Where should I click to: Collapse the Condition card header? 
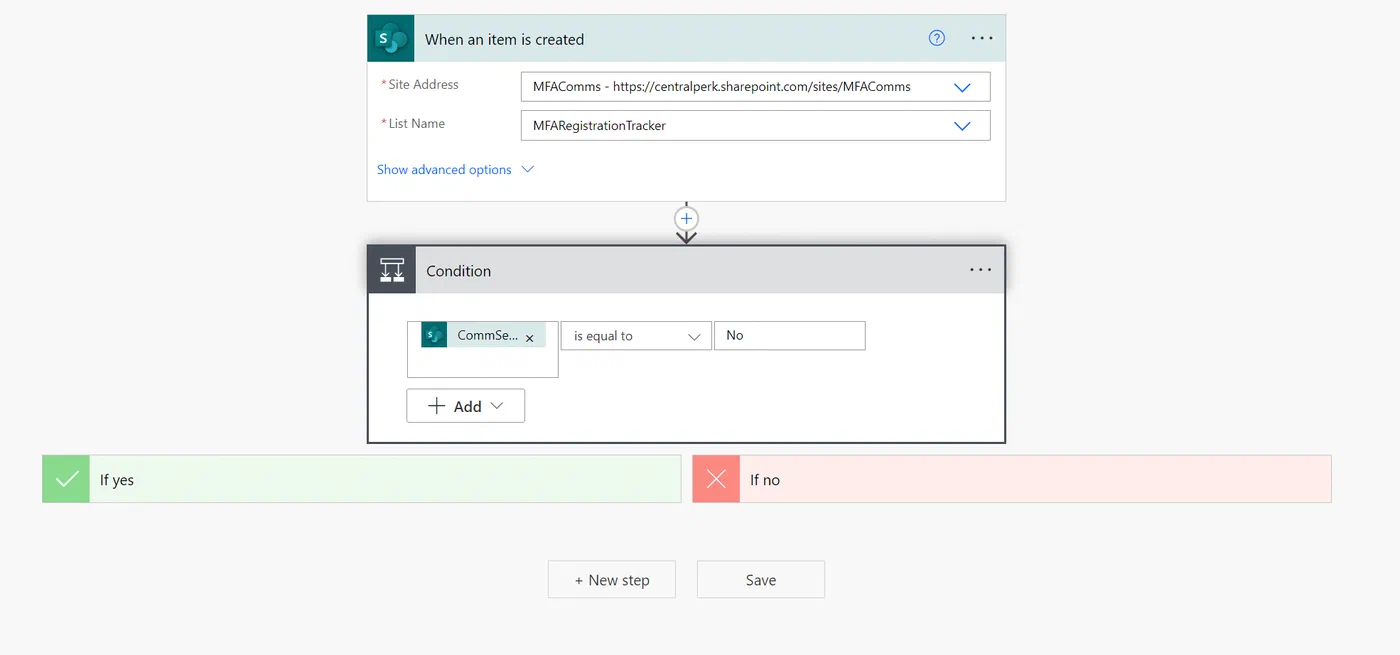[686, 270]
